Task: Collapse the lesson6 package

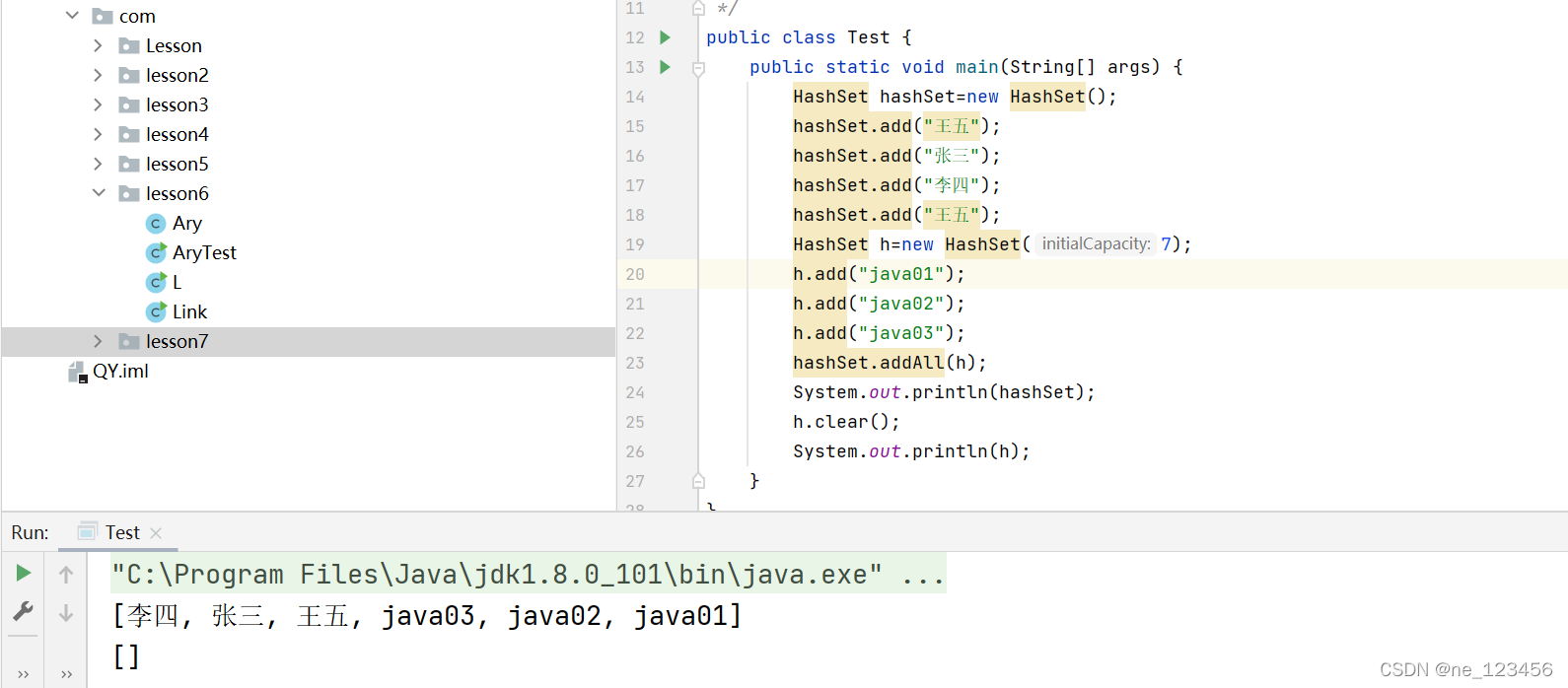Action: [x=98, y=193]
